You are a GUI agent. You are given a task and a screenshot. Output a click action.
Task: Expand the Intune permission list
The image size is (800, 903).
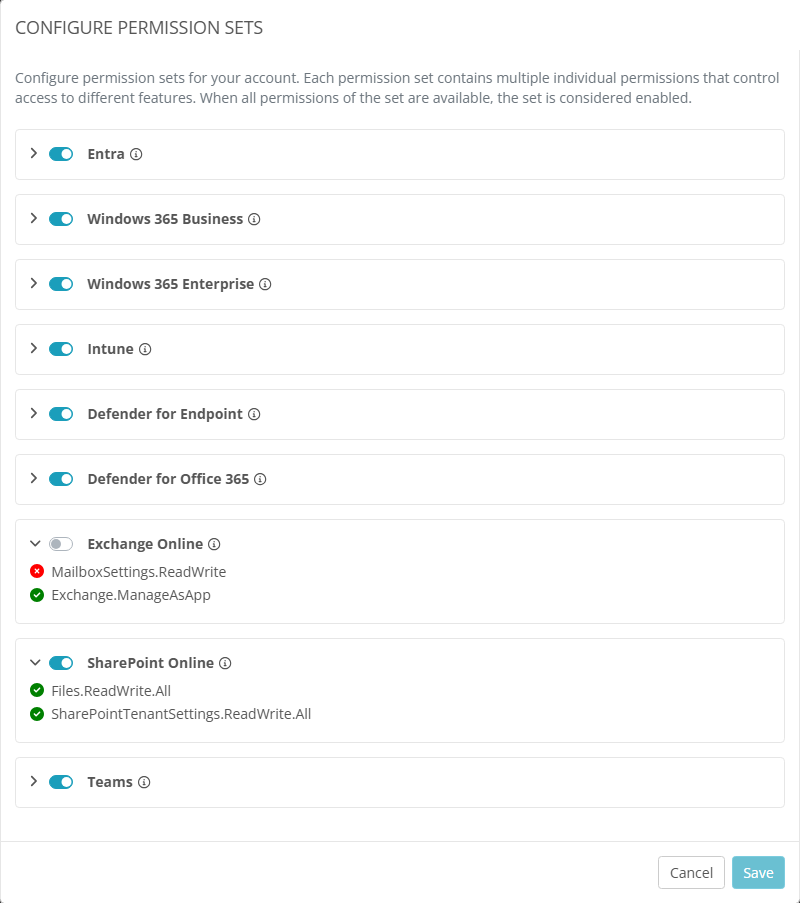[34, 349]
